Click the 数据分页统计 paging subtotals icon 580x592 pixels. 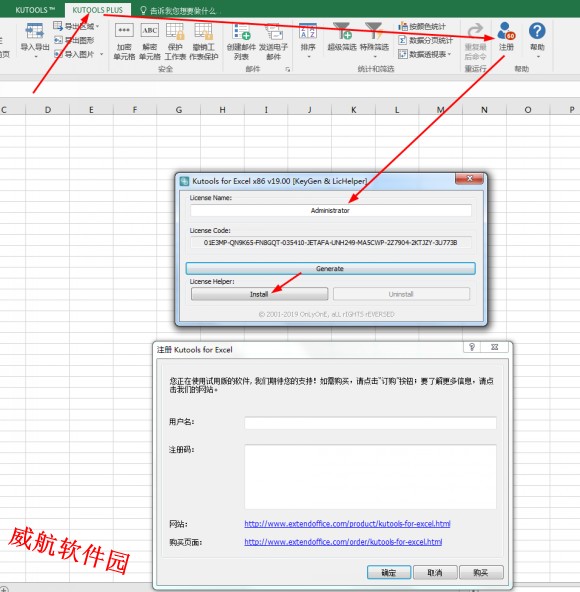403,40
